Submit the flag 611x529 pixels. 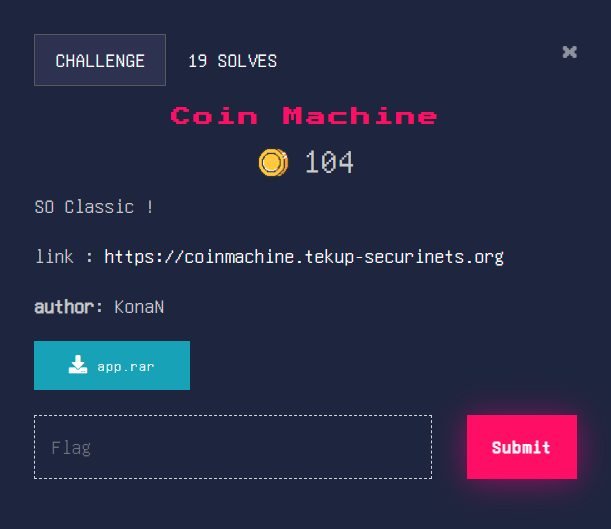point(522,447)
